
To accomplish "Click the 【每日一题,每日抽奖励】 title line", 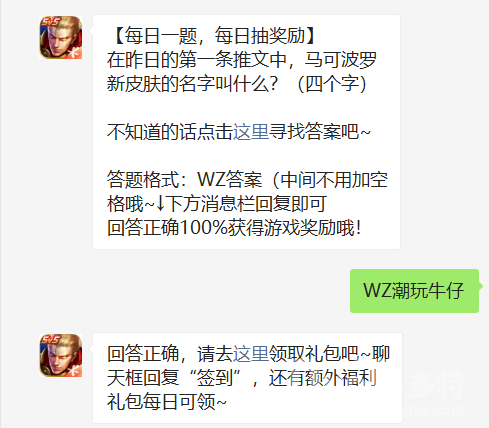I will (x=214, y=36).
